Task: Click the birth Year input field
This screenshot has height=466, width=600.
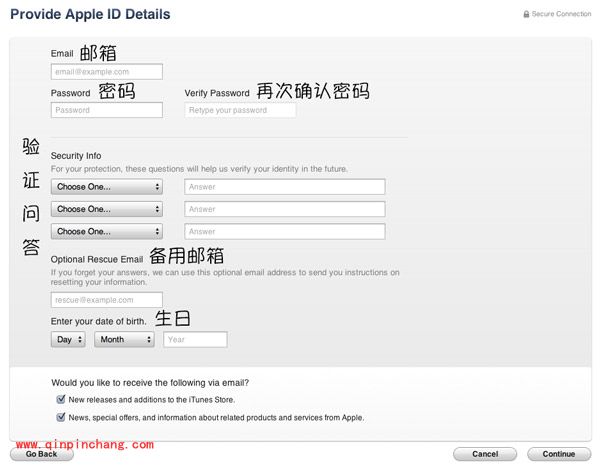Action: click(x=196, y=339)
